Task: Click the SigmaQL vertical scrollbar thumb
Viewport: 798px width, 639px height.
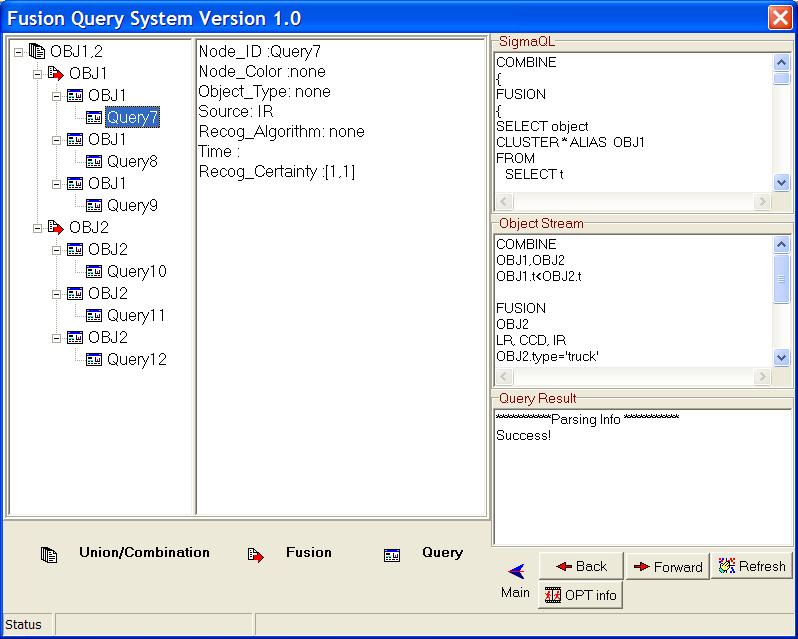Action: [781, 78]
